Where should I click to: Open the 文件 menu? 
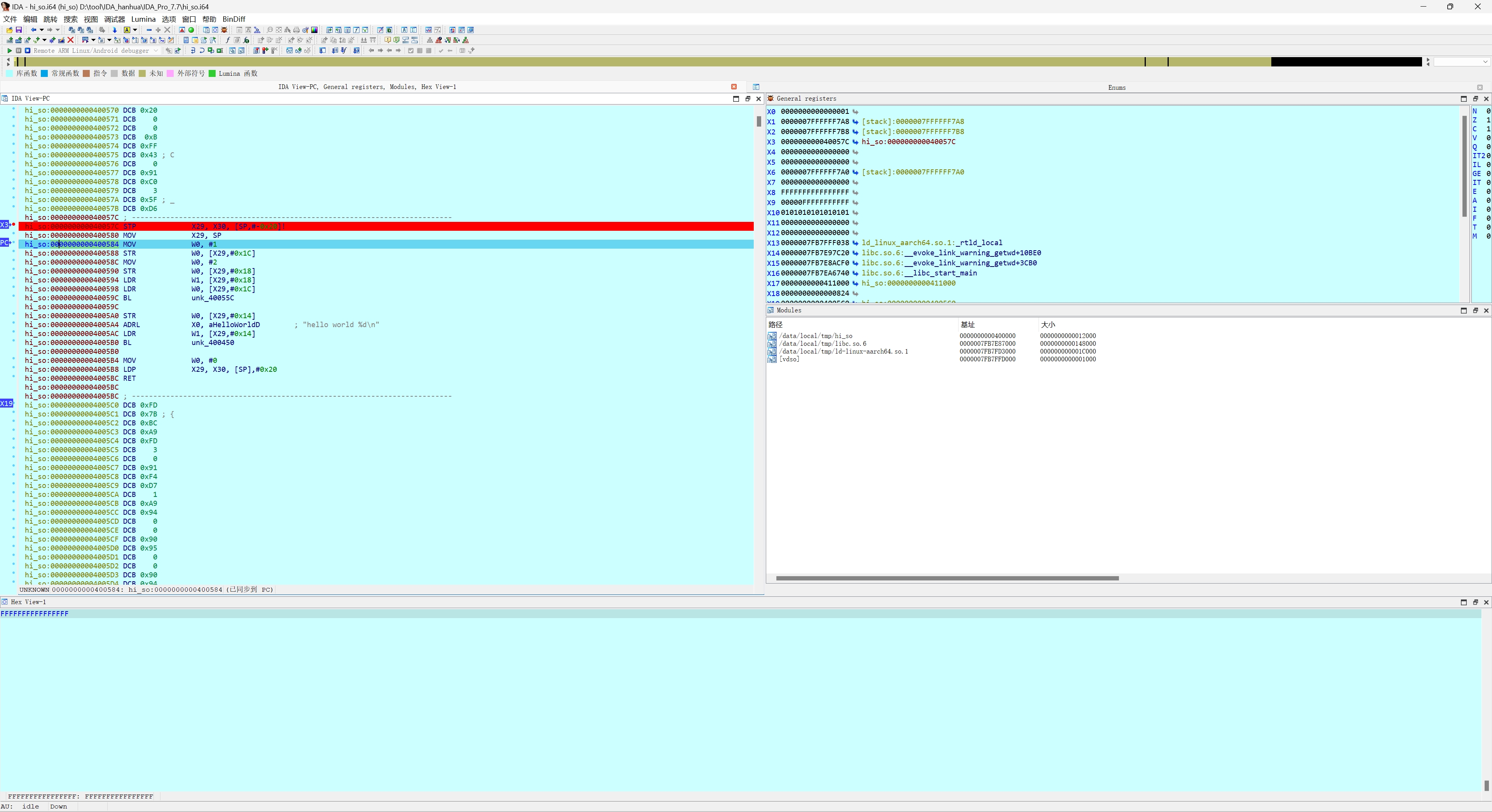[10, 19]
